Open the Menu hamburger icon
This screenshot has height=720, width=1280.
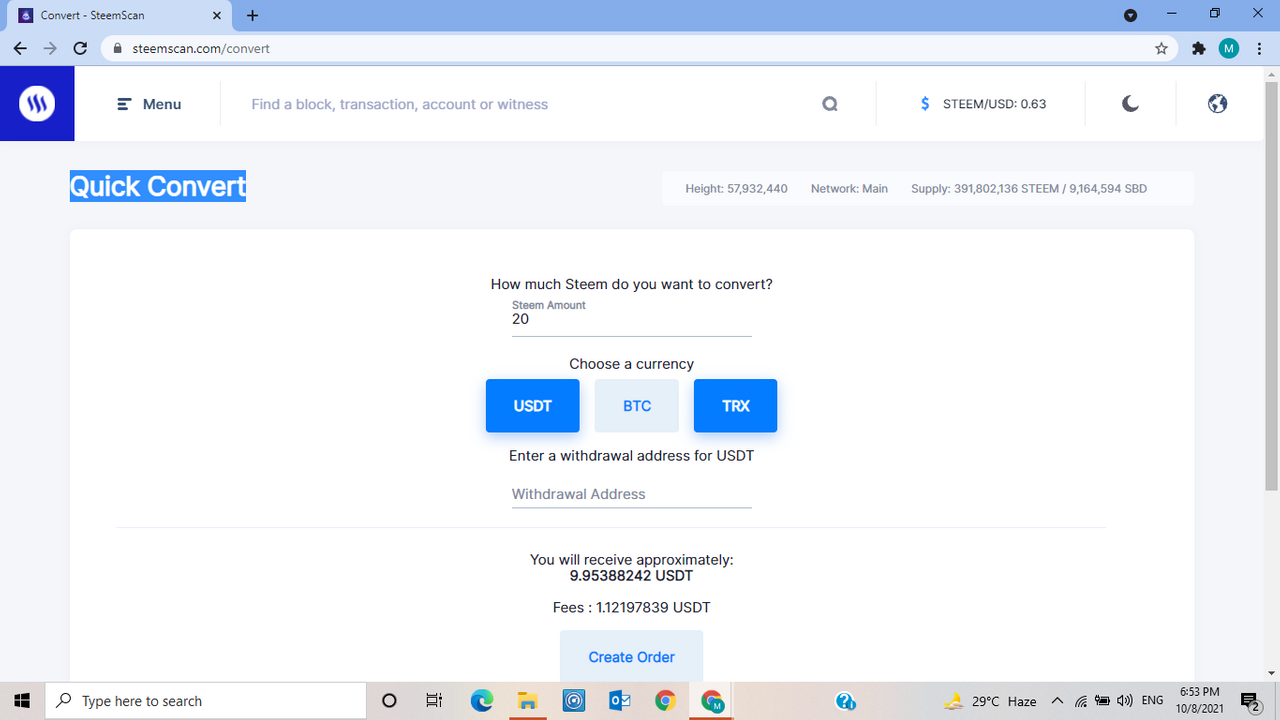[125, 104]
